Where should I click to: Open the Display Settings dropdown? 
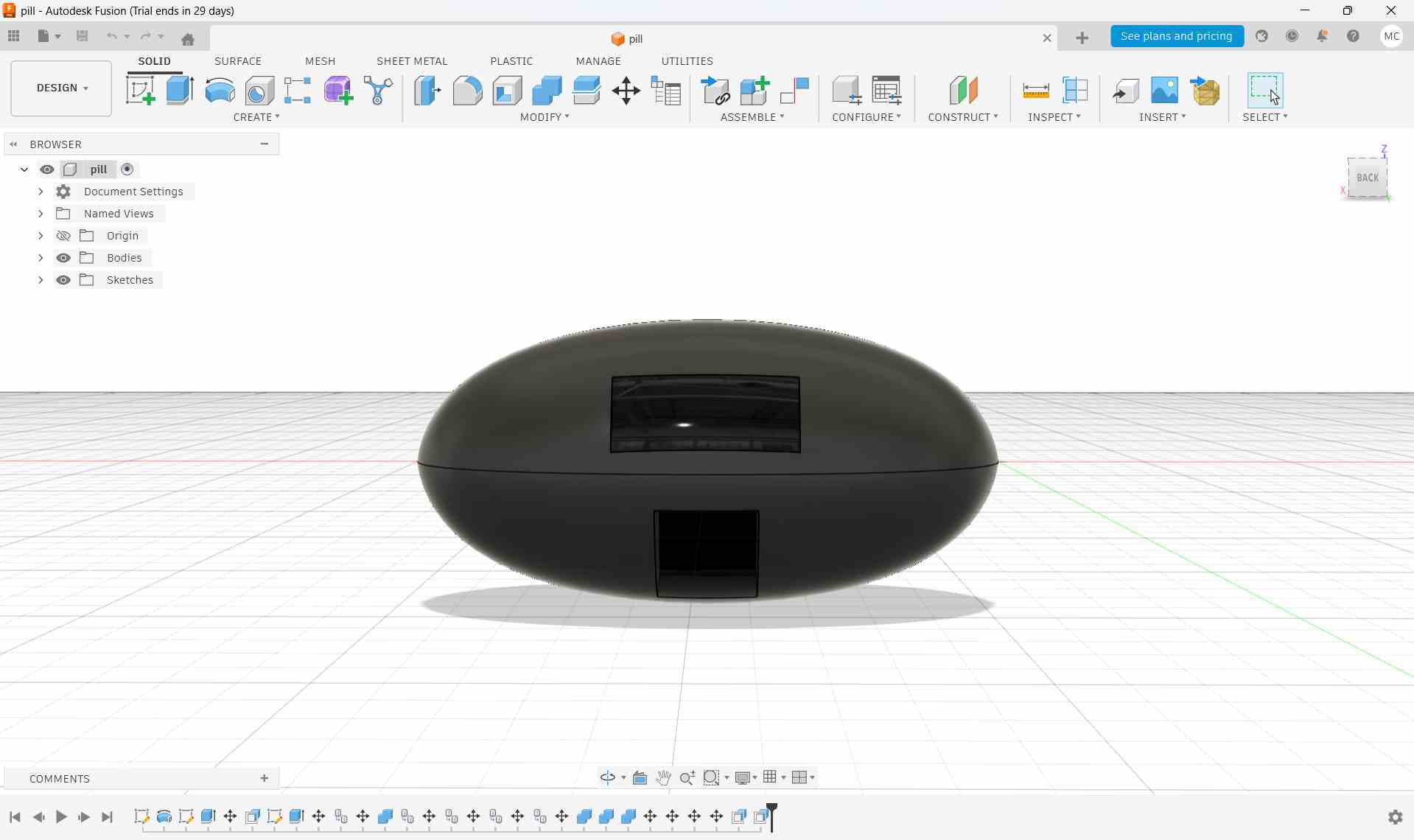pos(745,777)
